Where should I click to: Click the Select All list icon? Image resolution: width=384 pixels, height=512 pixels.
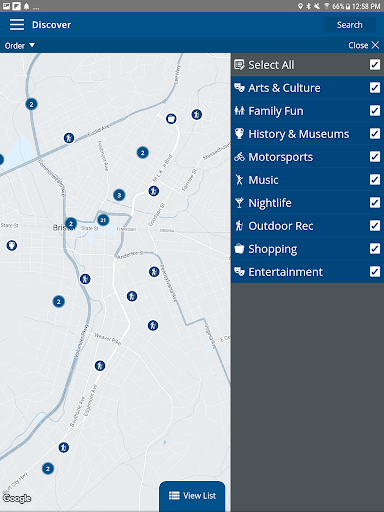[x=239, y=65]
